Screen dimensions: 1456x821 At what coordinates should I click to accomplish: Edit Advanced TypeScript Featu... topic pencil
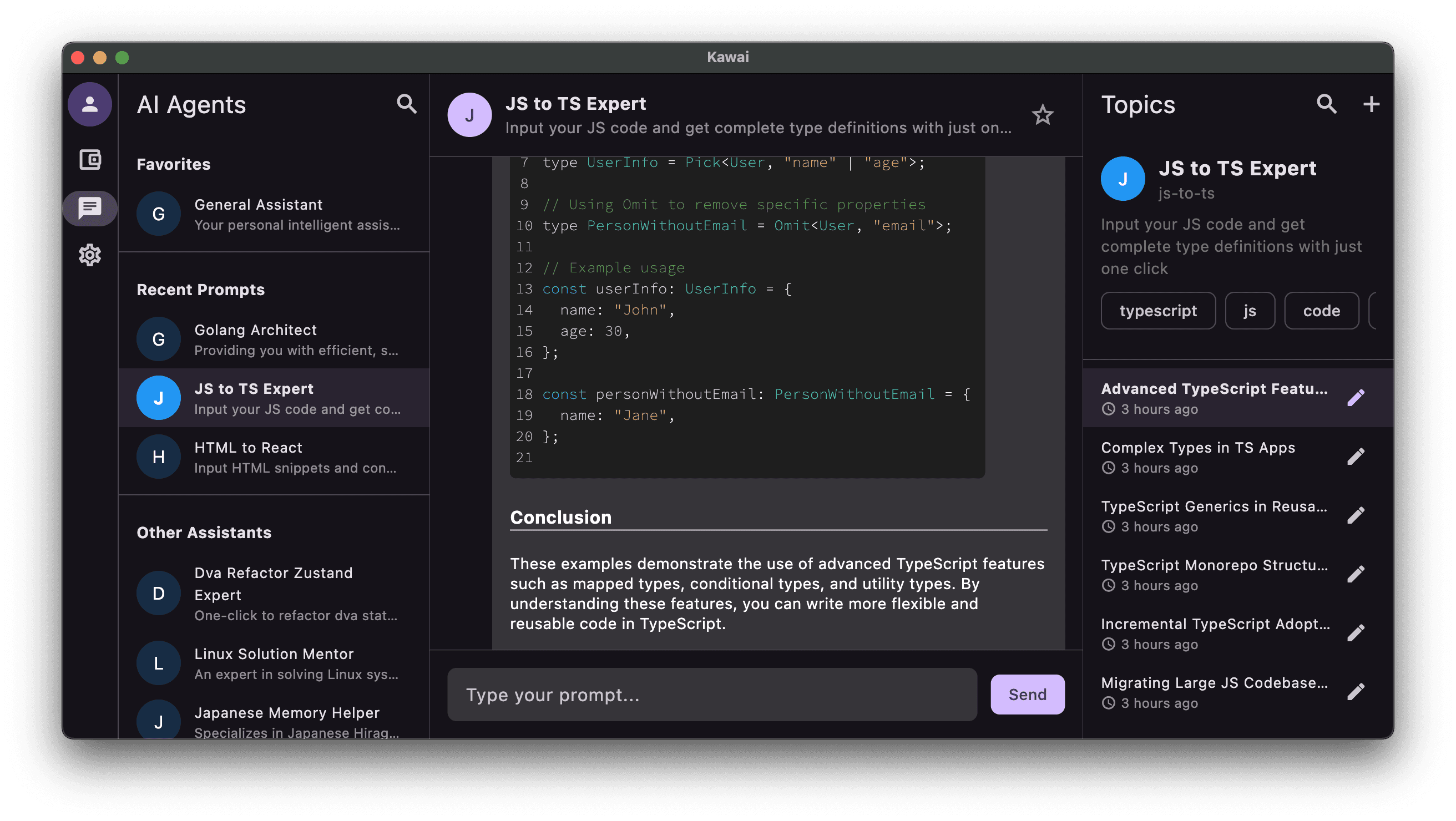coord(1356,398)
